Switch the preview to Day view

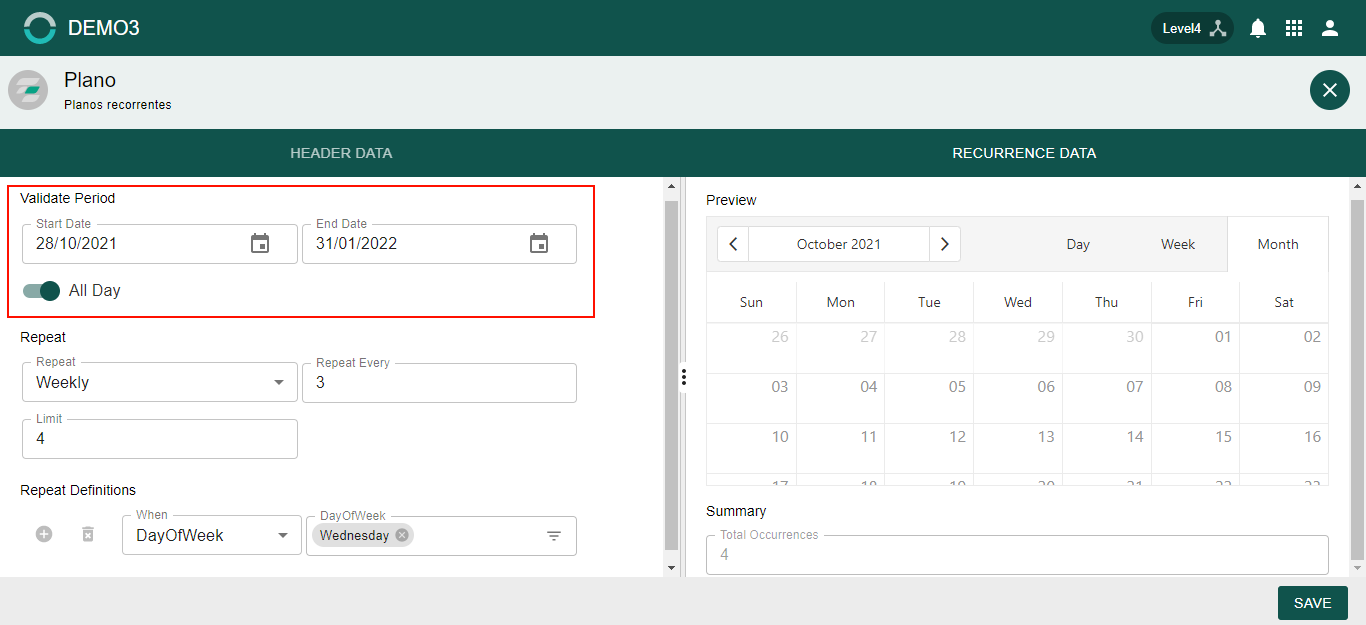1078,244
